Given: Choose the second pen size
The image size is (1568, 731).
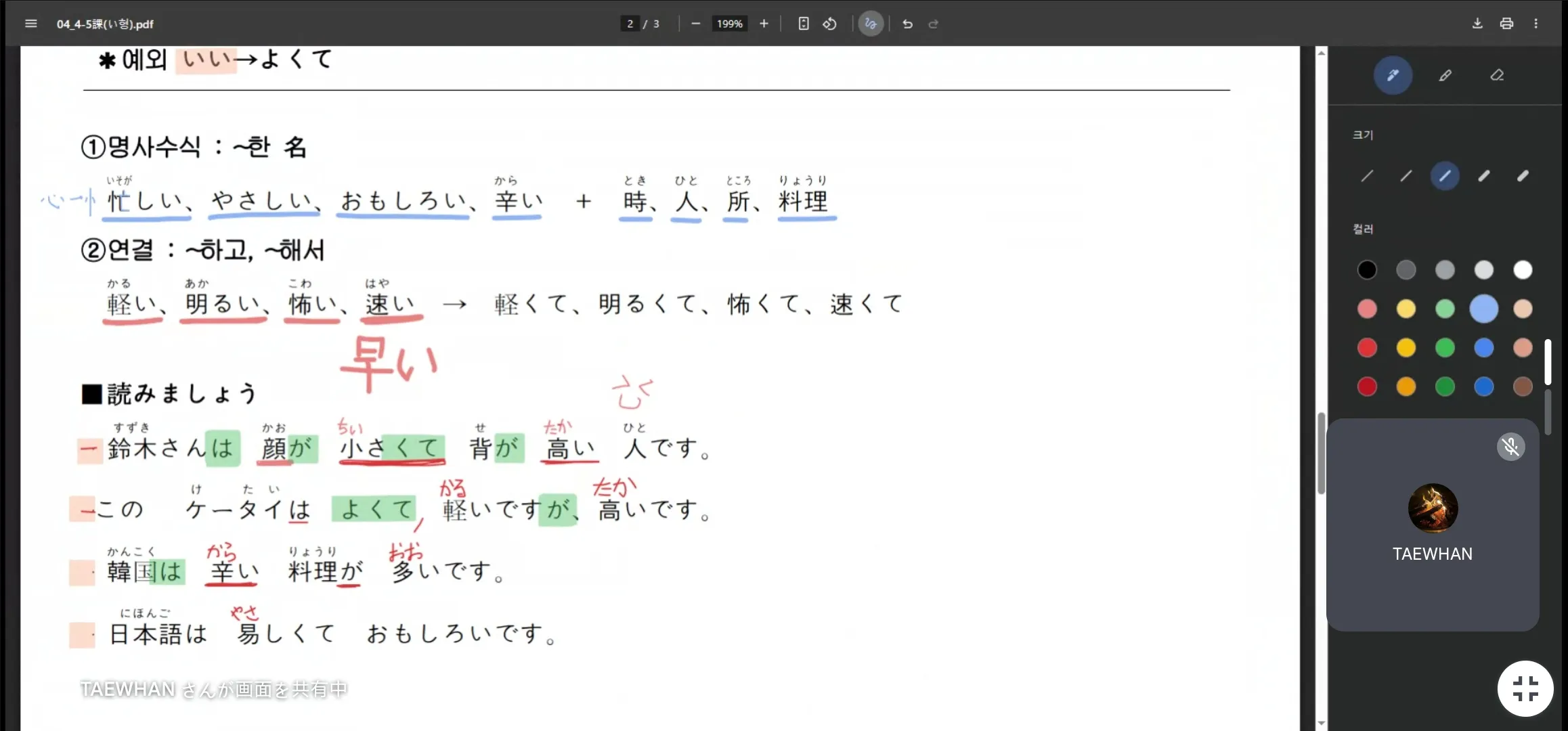Looking at the screenshot, I should pyautogui.click(x=1406, y=176).
